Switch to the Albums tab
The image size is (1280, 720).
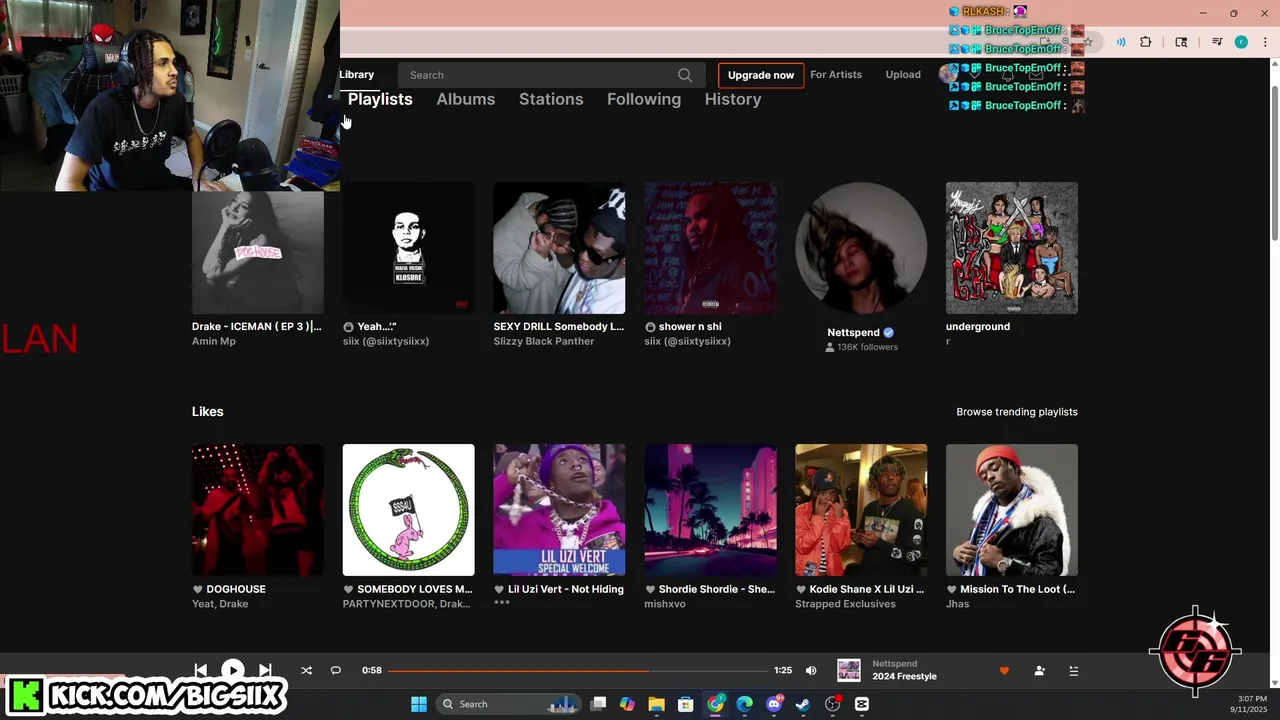click(466, 99)
